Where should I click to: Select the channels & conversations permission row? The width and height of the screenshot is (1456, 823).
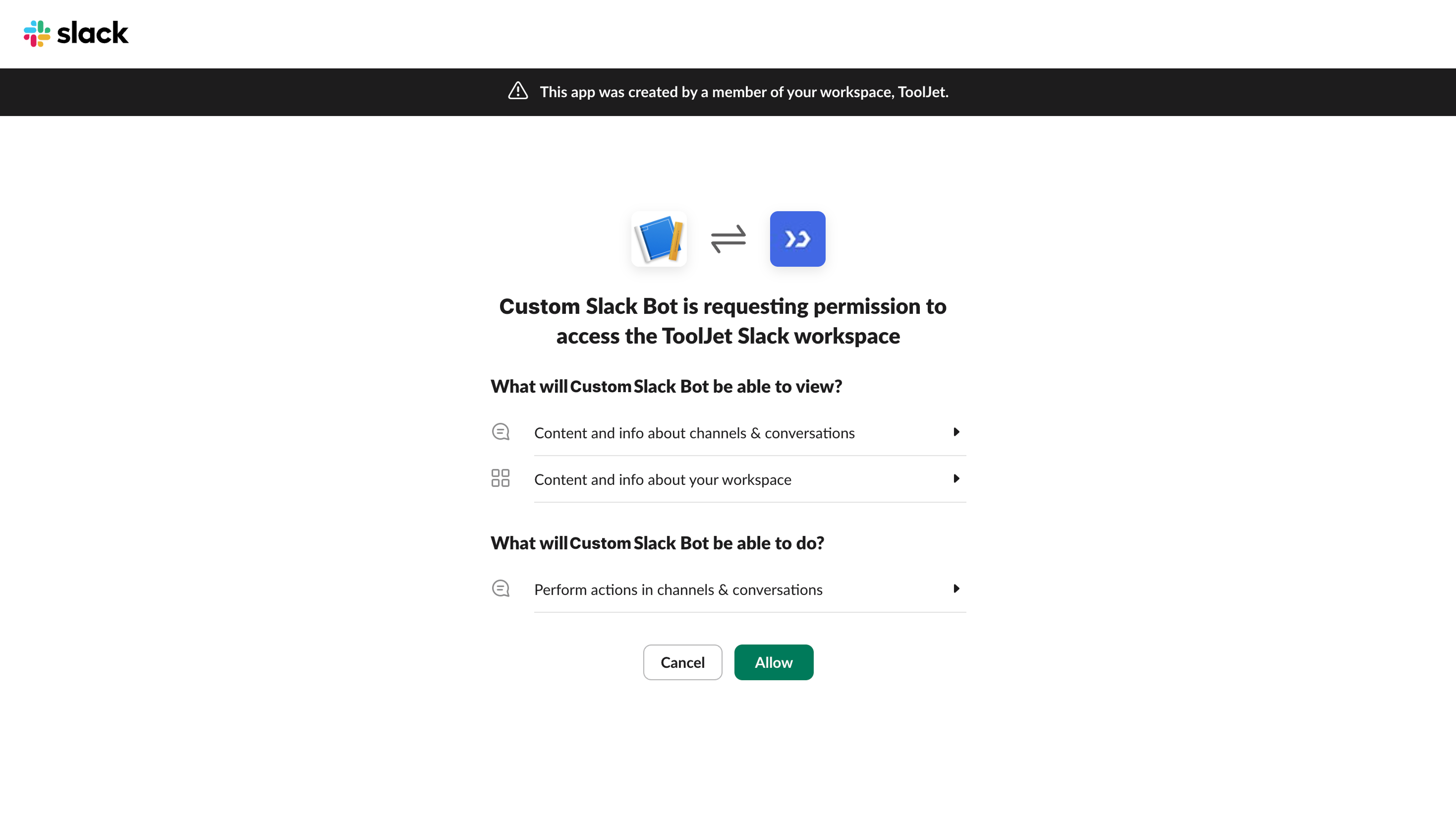694,432
